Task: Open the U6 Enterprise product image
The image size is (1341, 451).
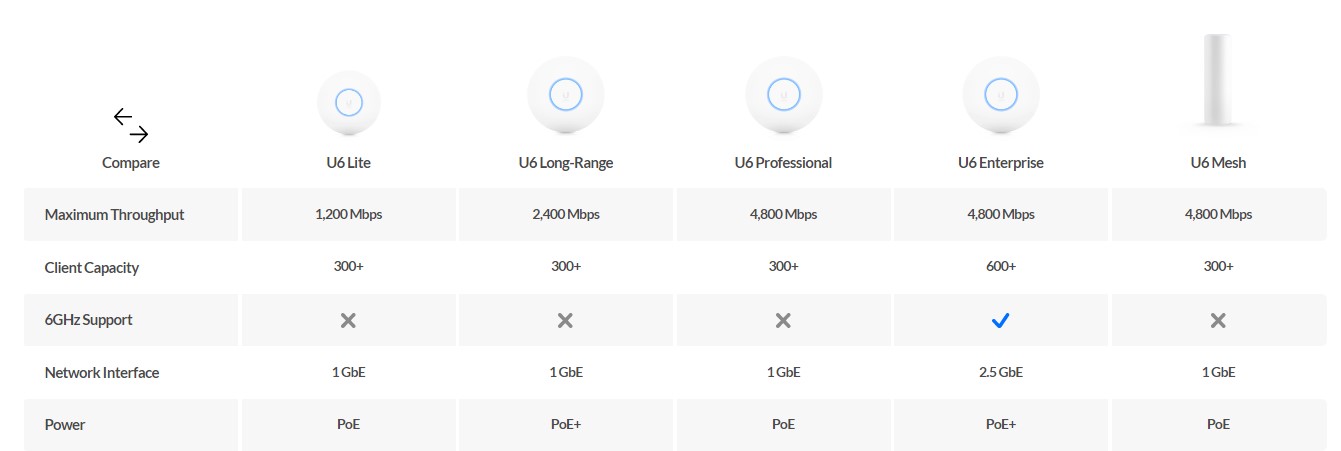Action: (1001, 96)
